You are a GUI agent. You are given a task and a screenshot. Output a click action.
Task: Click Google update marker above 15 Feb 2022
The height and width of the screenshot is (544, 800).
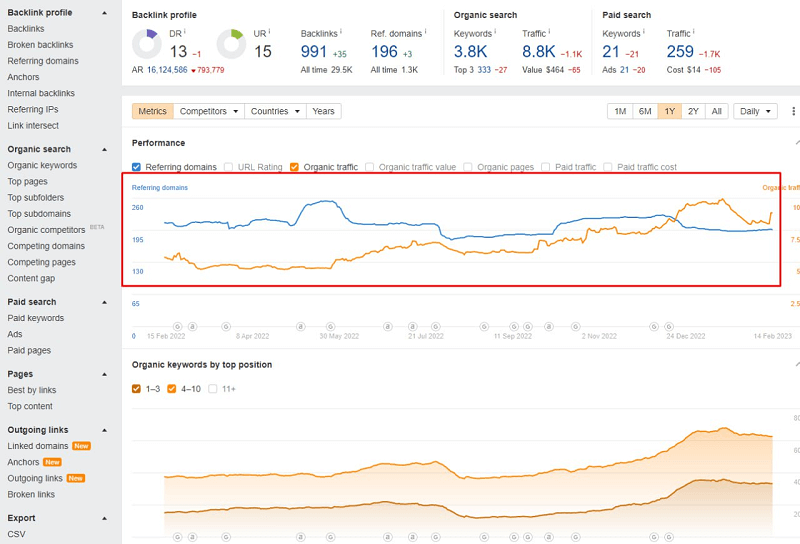(x=177, y=327)
